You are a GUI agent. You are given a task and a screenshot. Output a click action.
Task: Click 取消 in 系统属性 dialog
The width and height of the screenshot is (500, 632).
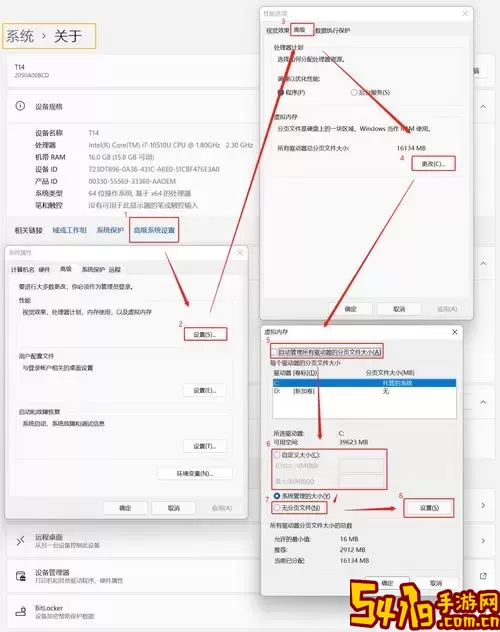coord(174,508)
